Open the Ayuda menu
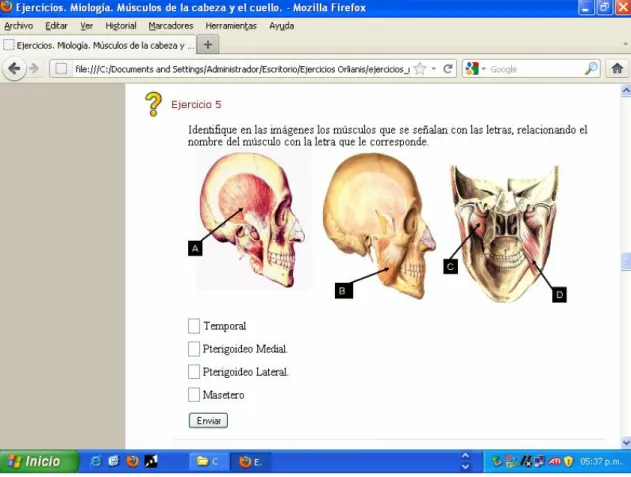 coord(281,26)
